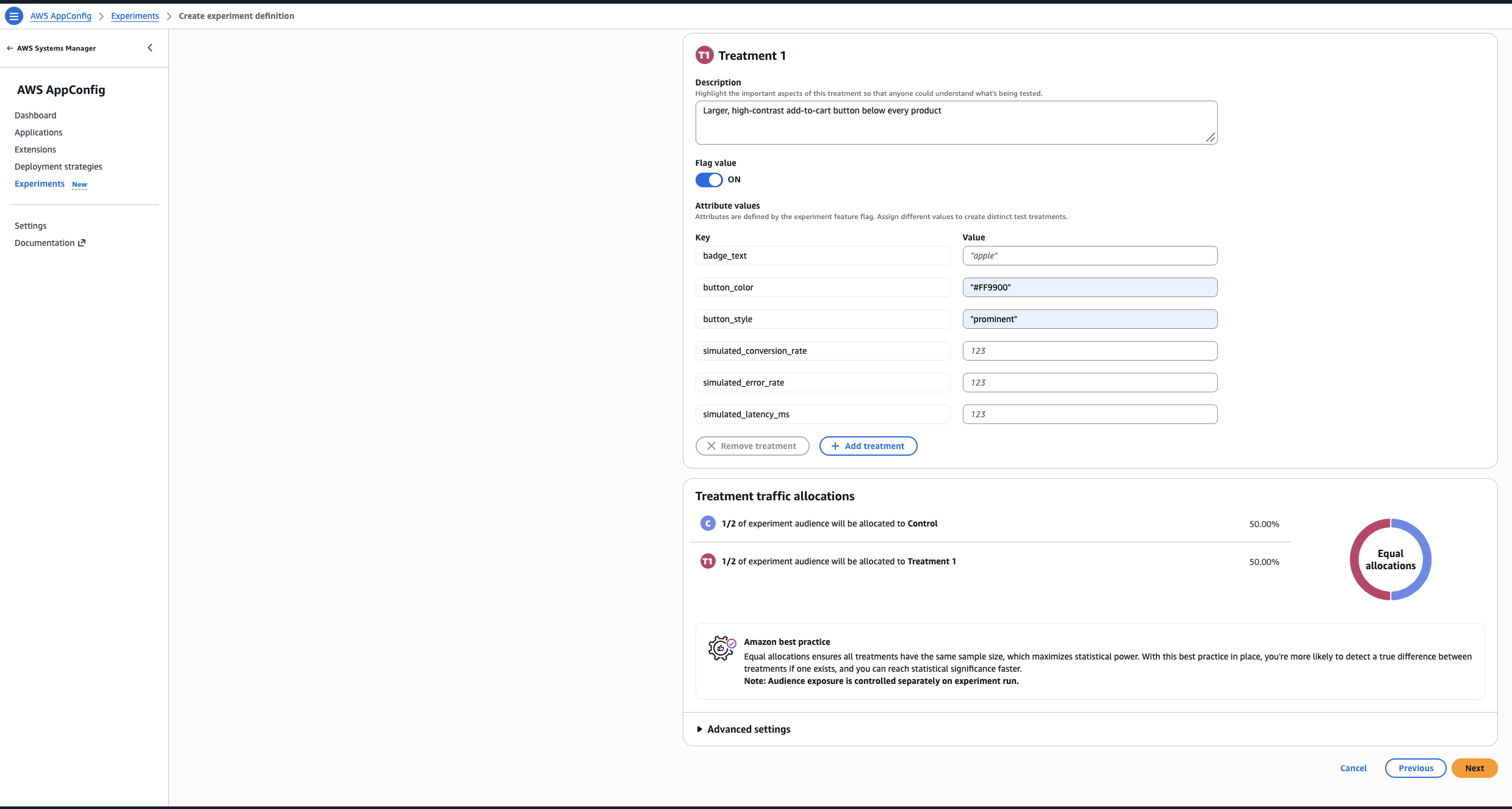
Task: Toggle the Flag value ON switch
Action: (709, 180)
